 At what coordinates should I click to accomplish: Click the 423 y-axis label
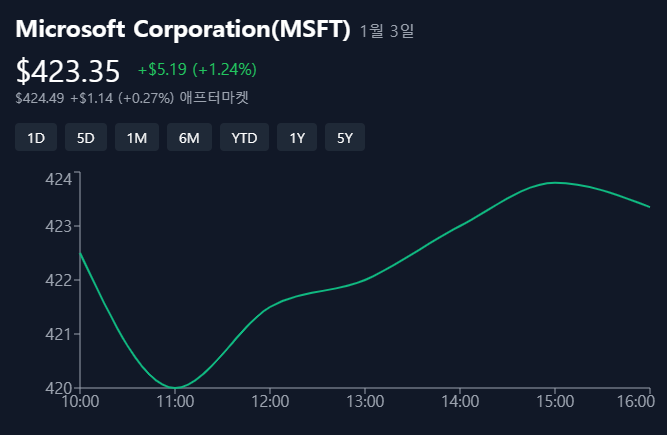pos(58,226)
